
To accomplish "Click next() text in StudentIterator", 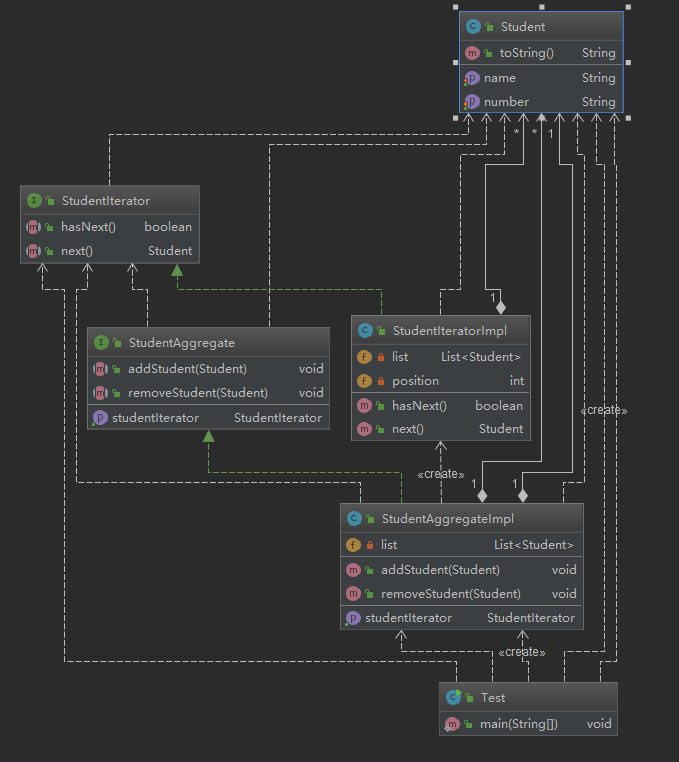I will (77, 251).
